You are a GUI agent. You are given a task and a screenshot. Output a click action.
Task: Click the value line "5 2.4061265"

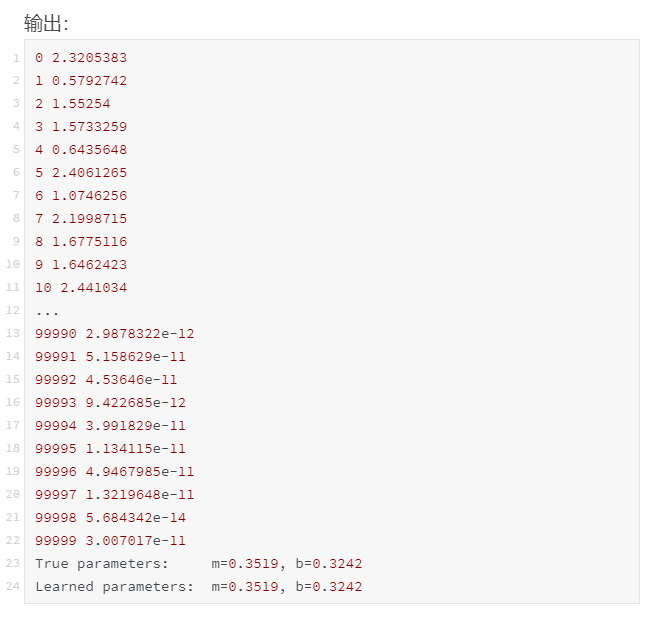pyautogui.click(x=81, y=173)
